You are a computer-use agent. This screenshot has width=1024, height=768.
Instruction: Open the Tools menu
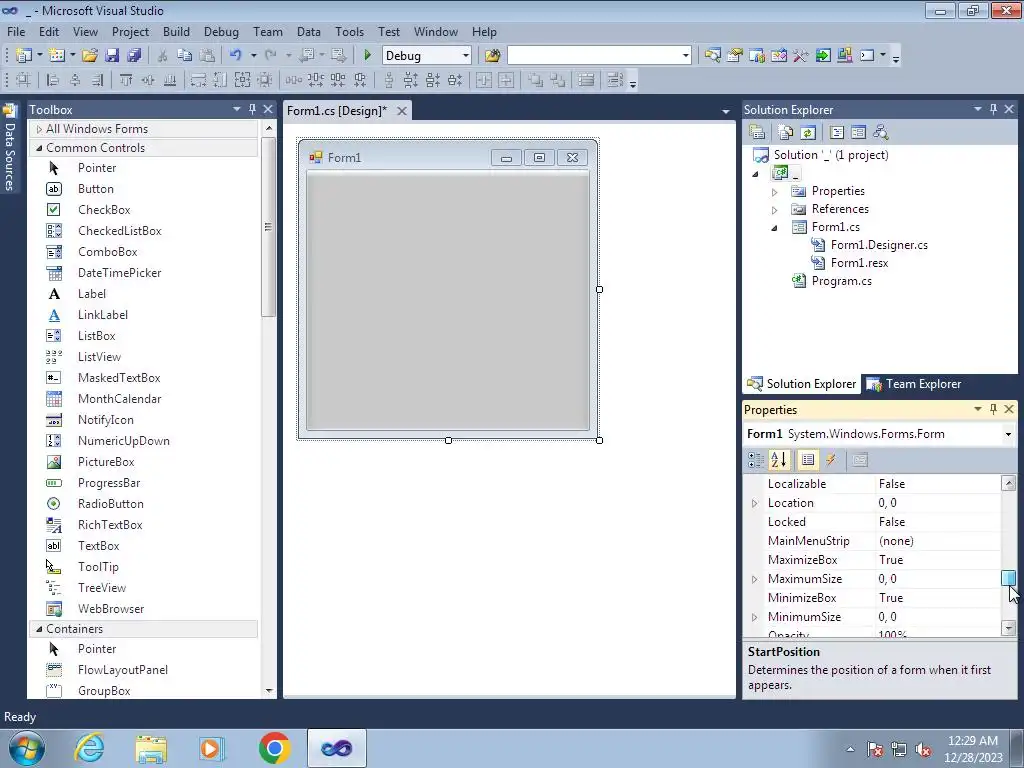[x=349, y=31]
